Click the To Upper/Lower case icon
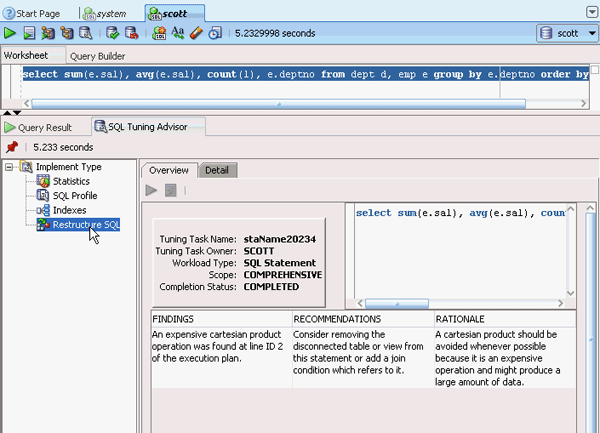 (x=178, y=33)
